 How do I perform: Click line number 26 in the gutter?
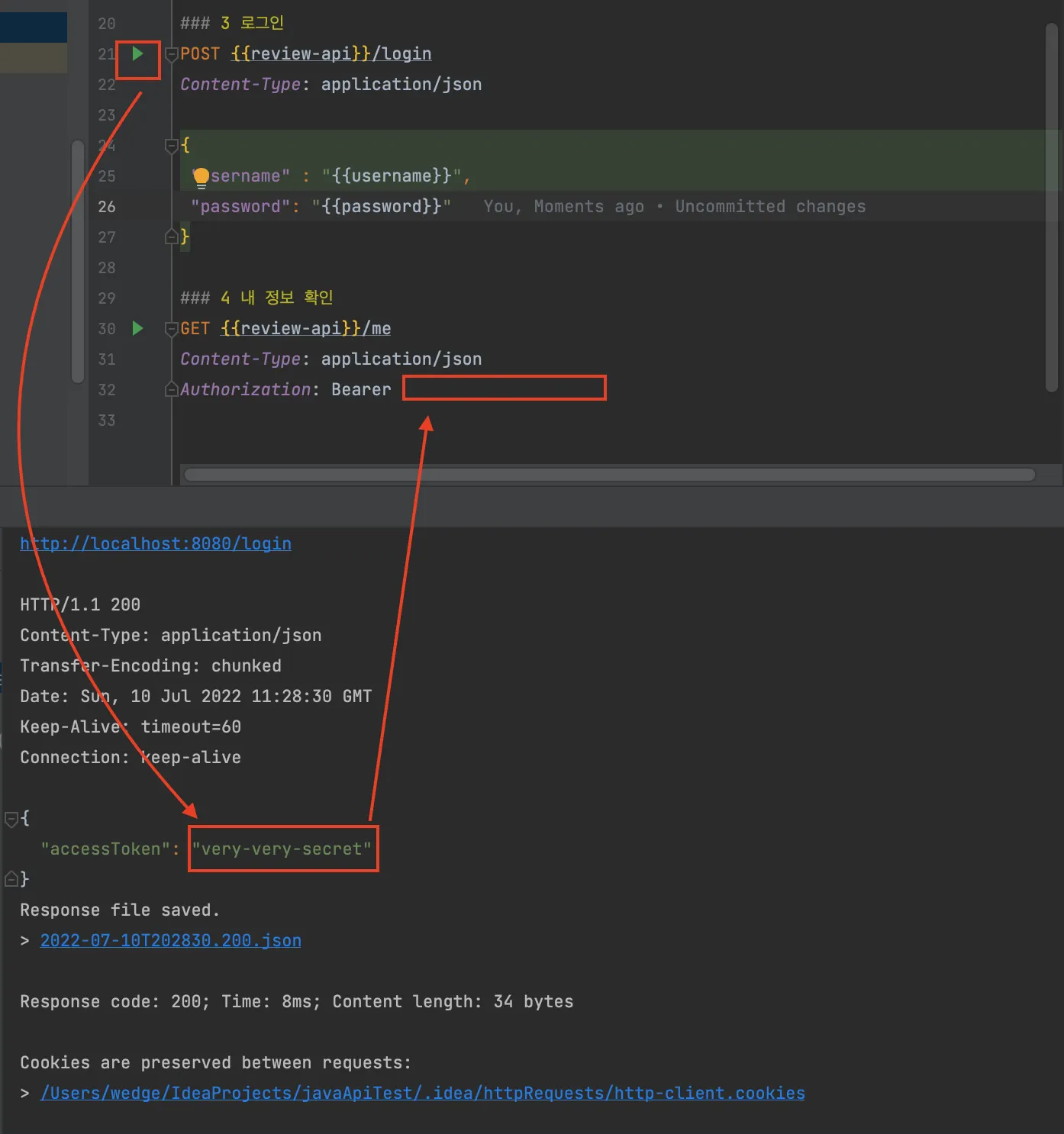[x=107, y=206]
